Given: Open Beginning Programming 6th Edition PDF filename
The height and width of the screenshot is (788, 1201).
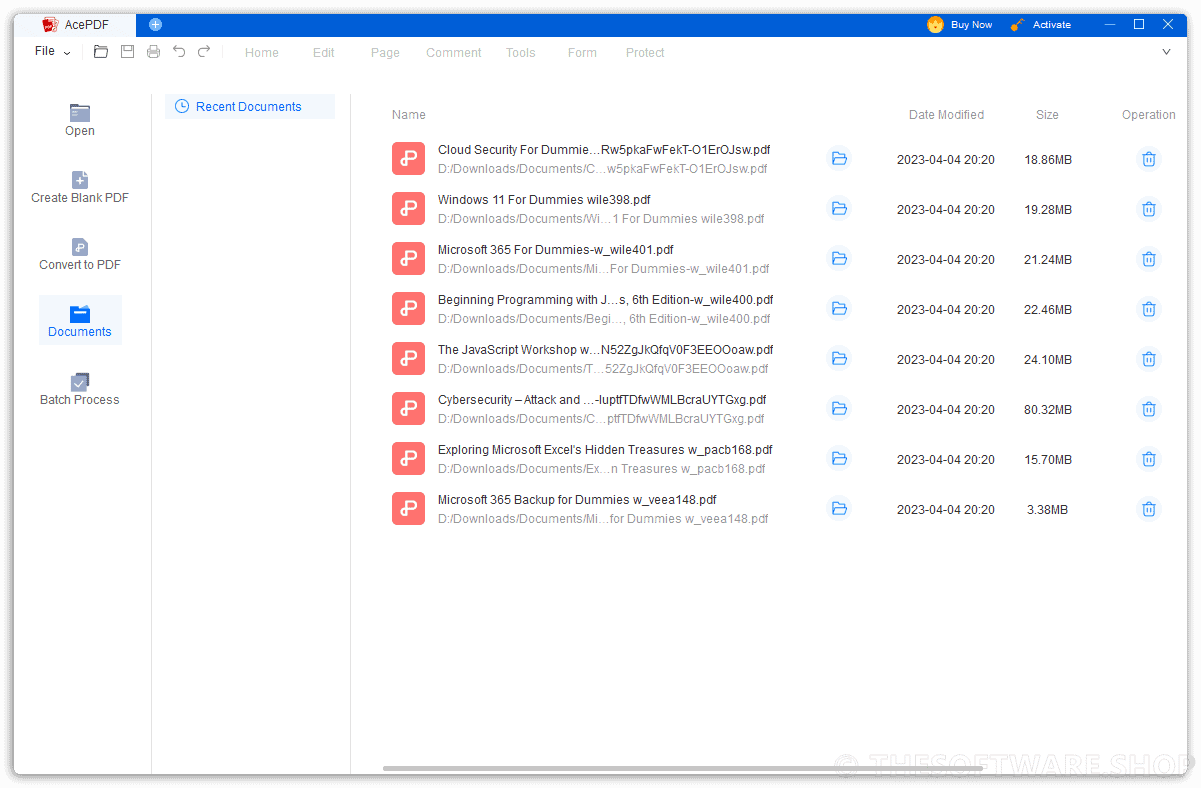Looking at the screenshot, I should click(x=605, y=300).
